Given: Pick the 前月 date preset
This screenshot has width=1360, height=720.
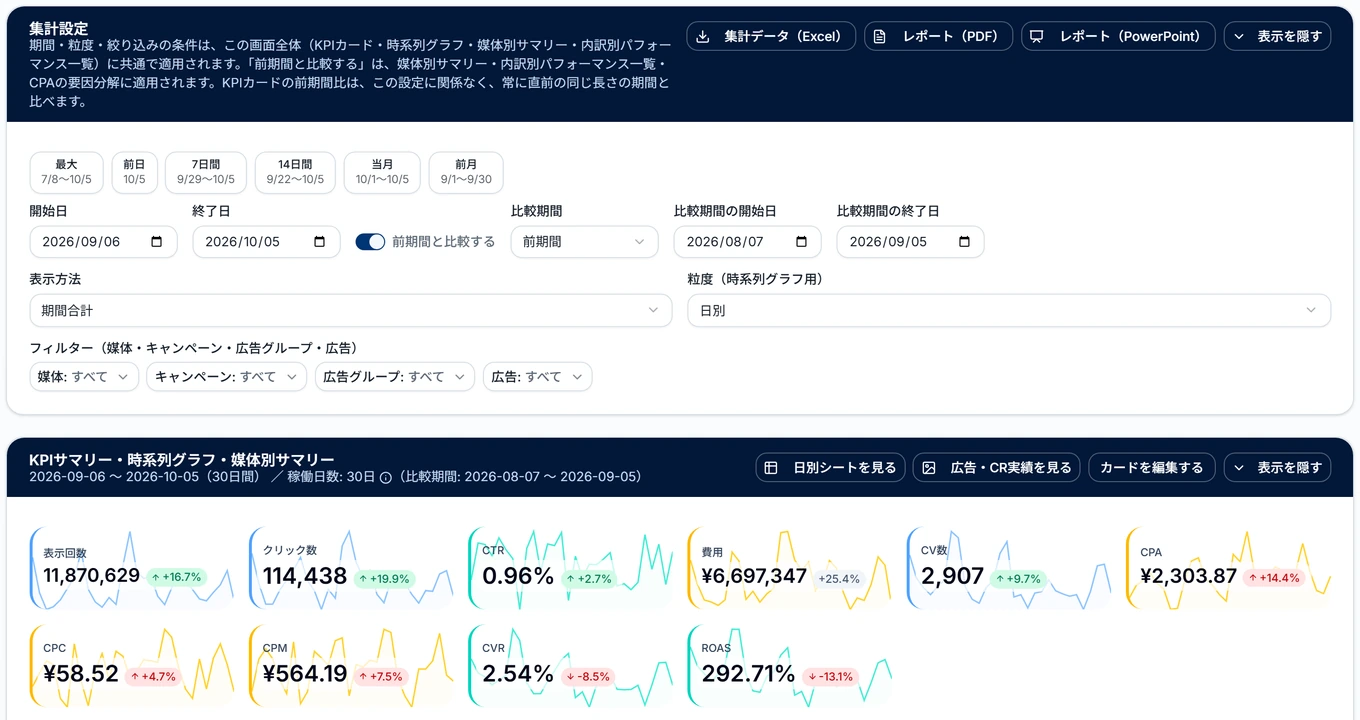Looking at the screenshot, I should tap(466, 172).
